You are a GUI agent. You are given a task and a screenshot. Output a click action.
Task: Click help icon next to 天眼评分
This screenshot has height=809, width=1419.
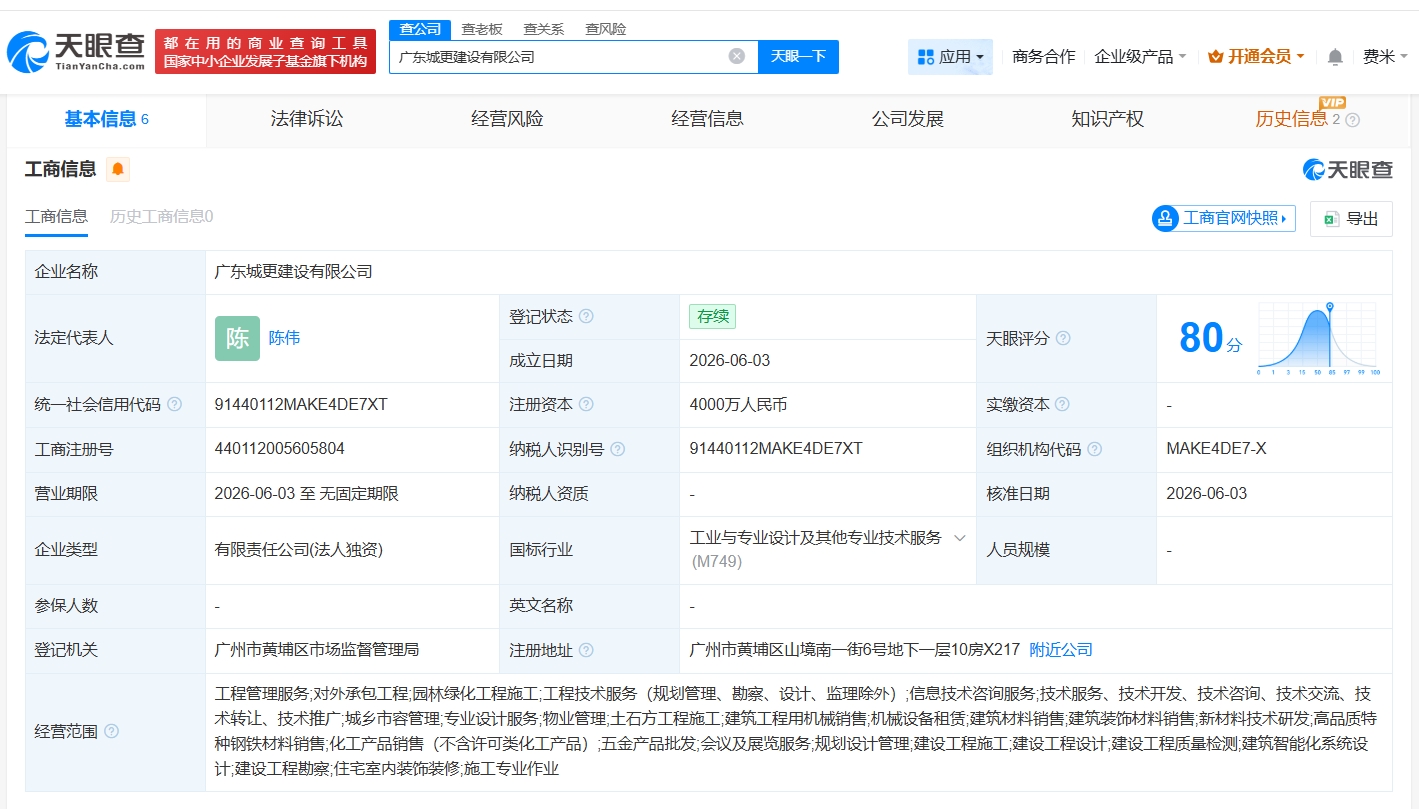point(1063,338)
